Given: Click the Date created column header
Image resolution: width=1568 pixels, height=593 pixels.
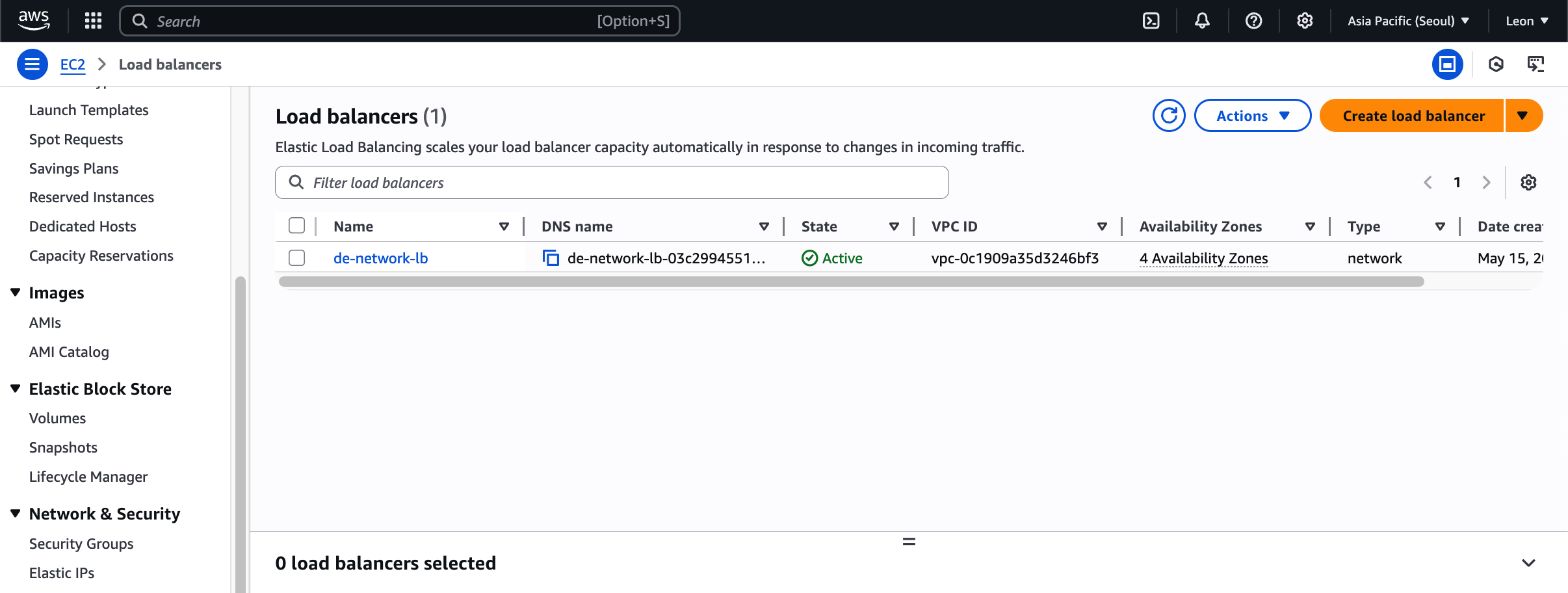Looking at the screenshot, I should pyautogui.click(x=1509, y=226).
